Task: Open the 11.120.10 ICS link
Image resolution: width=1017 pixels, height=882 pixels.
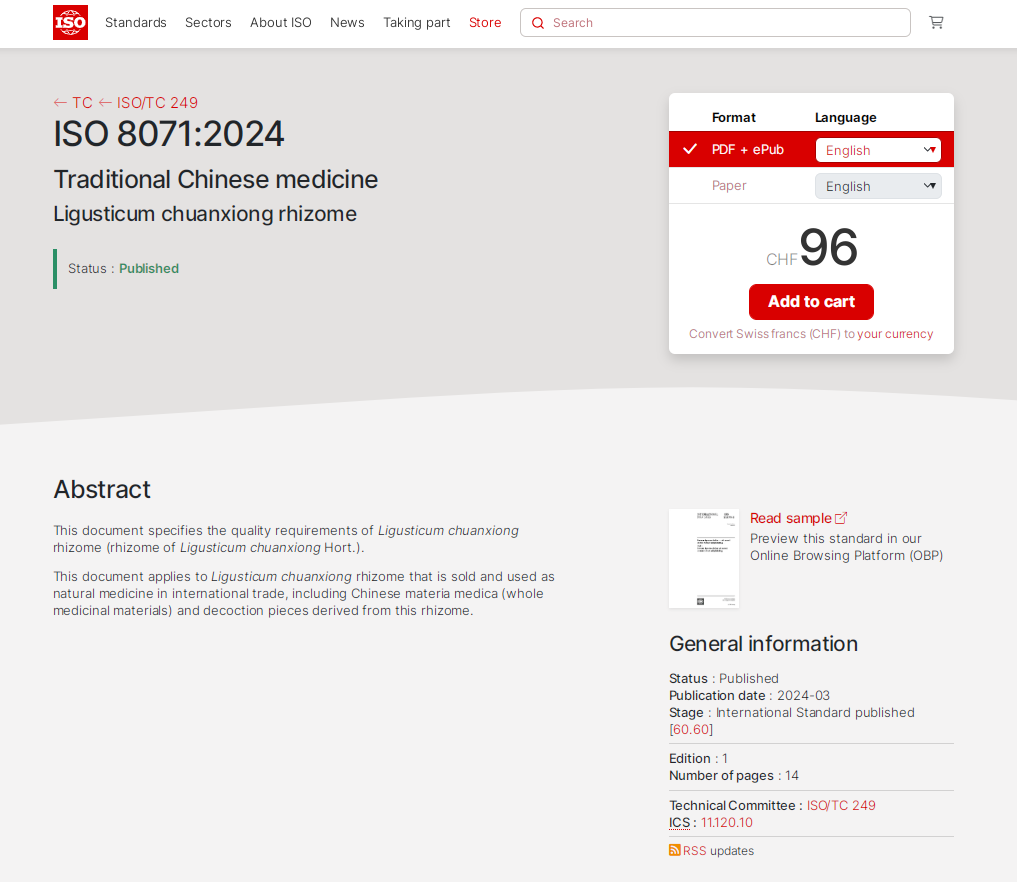Action: click(727, 823)
